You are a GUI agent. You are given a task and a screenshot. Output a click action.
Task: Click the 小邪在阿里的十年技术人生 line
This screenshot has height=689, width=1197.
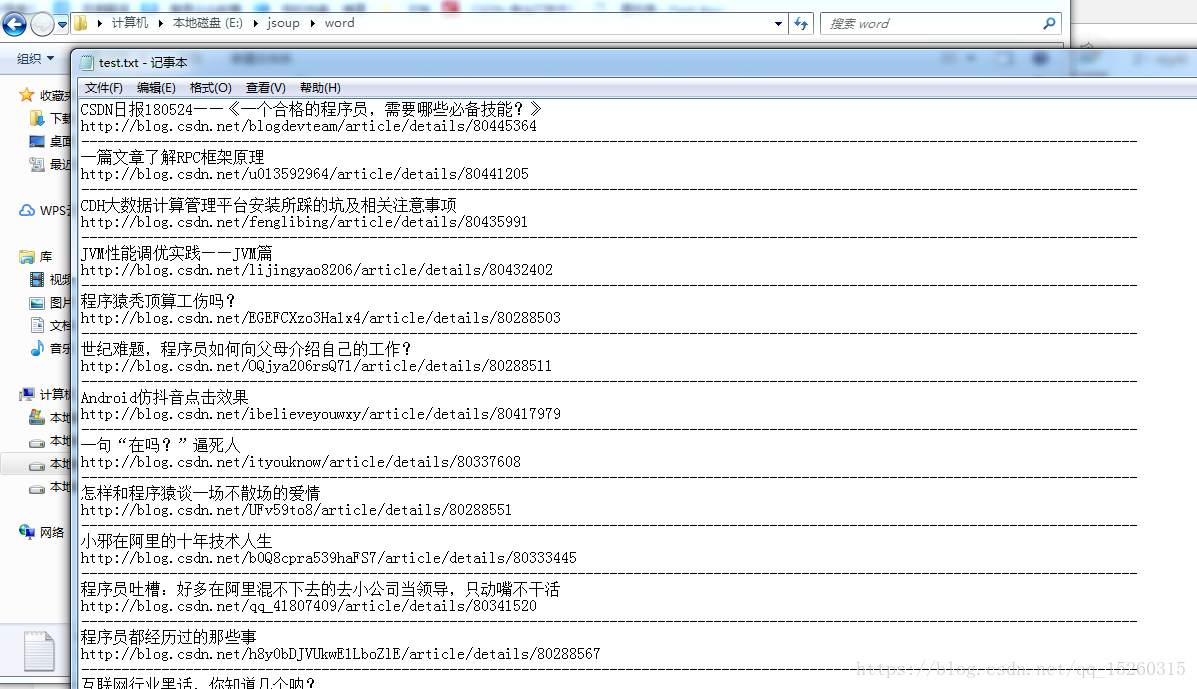click(176, 542)
